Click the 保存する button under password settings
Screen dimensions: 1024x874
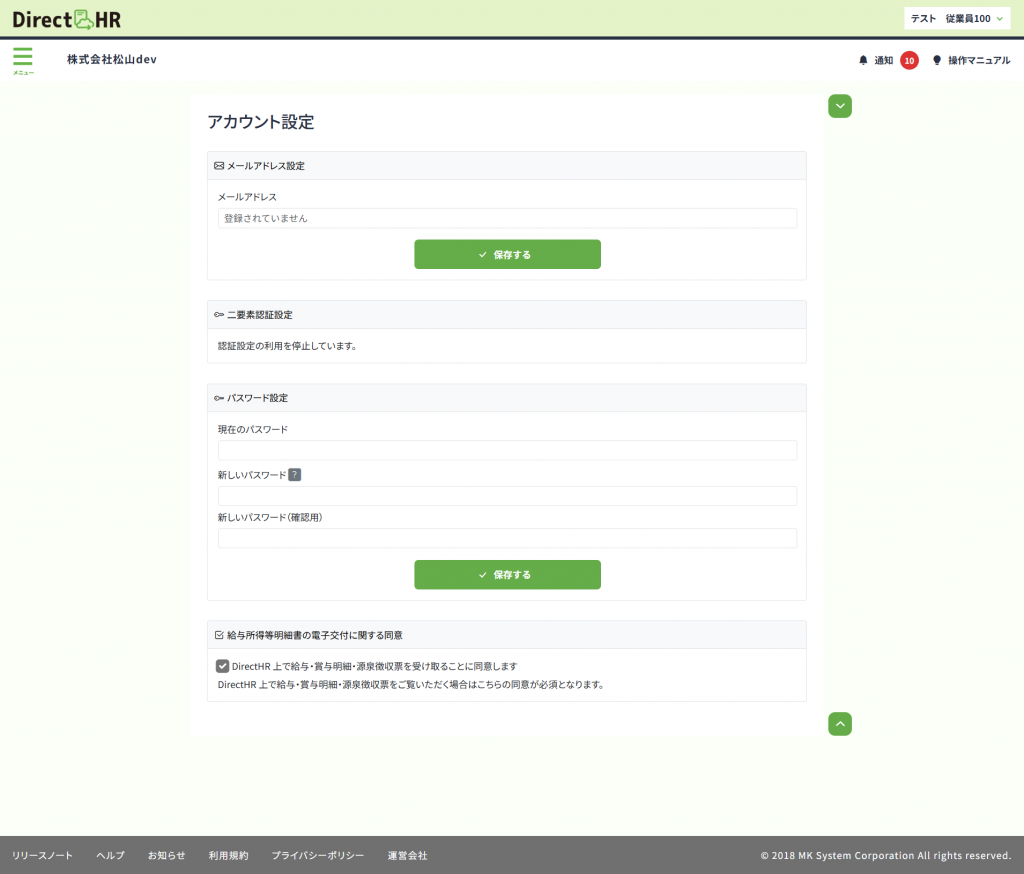tap(507, 575)
